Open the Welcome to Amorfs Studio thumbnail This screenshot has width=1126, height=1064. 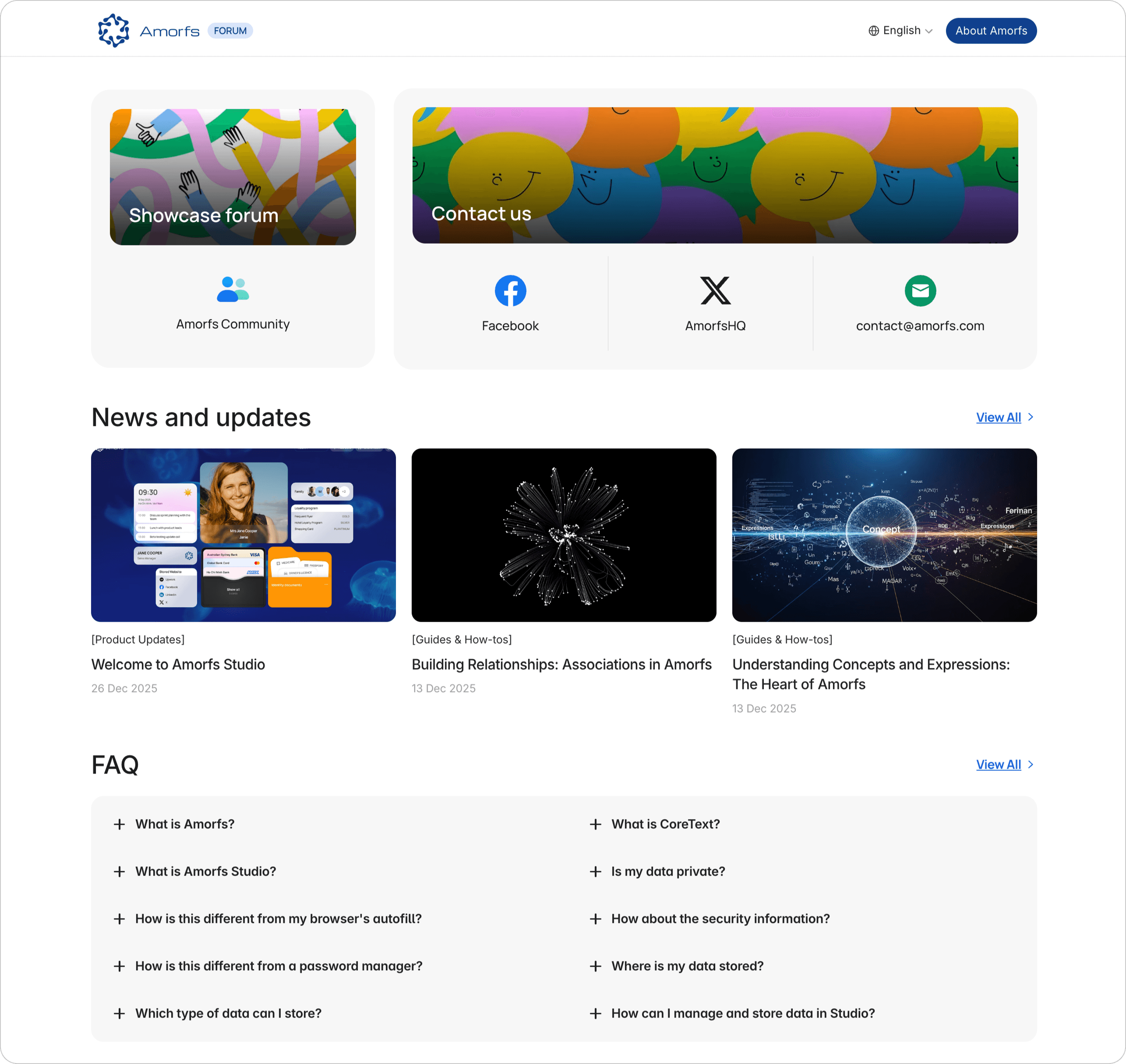(x=243, y=535)
